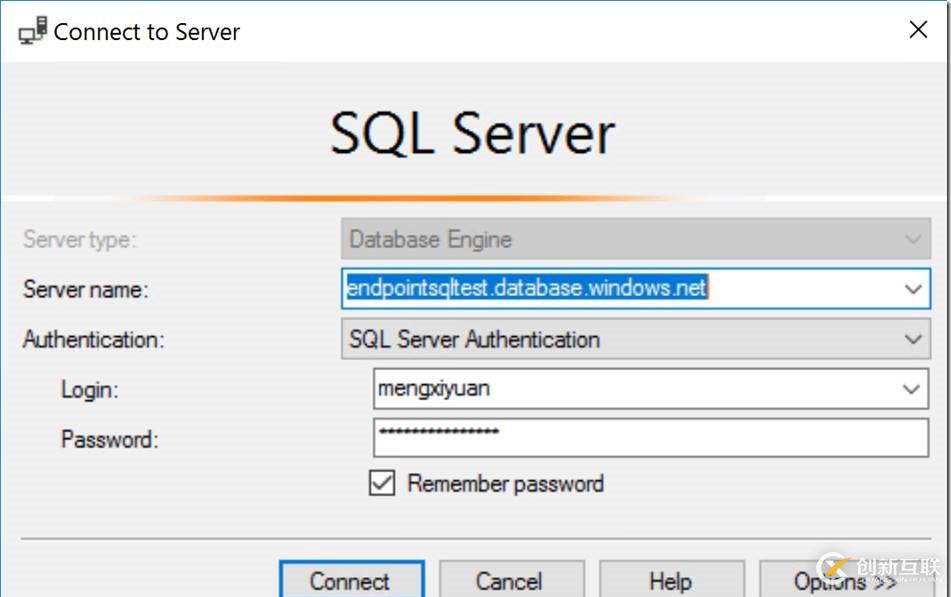The height and width of the screenshot is (597, 951).
Task: Click the SQL Server heading text
Action: click(x=472, y=133)
